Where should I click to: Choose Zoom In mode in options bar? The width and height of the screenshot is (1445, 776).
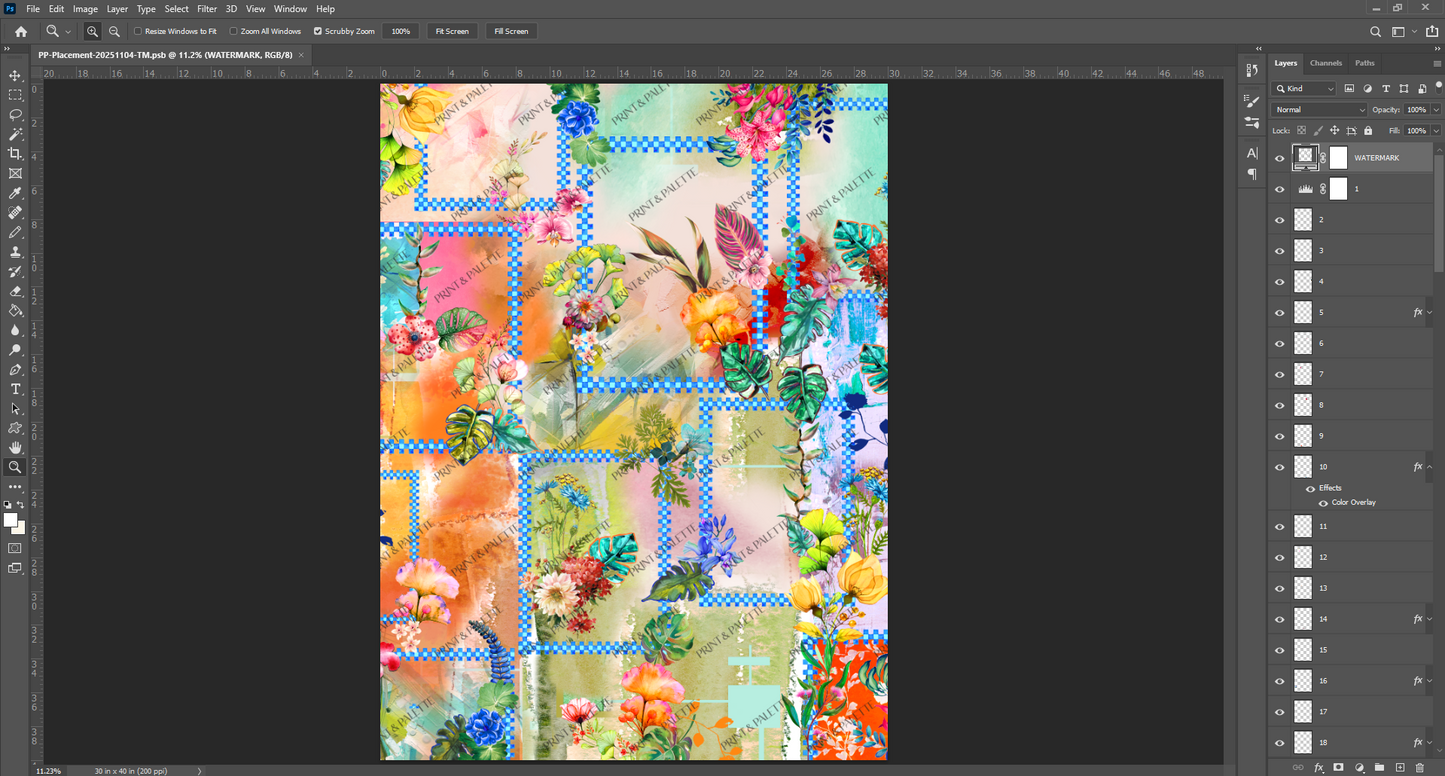(x=92, y=31)
